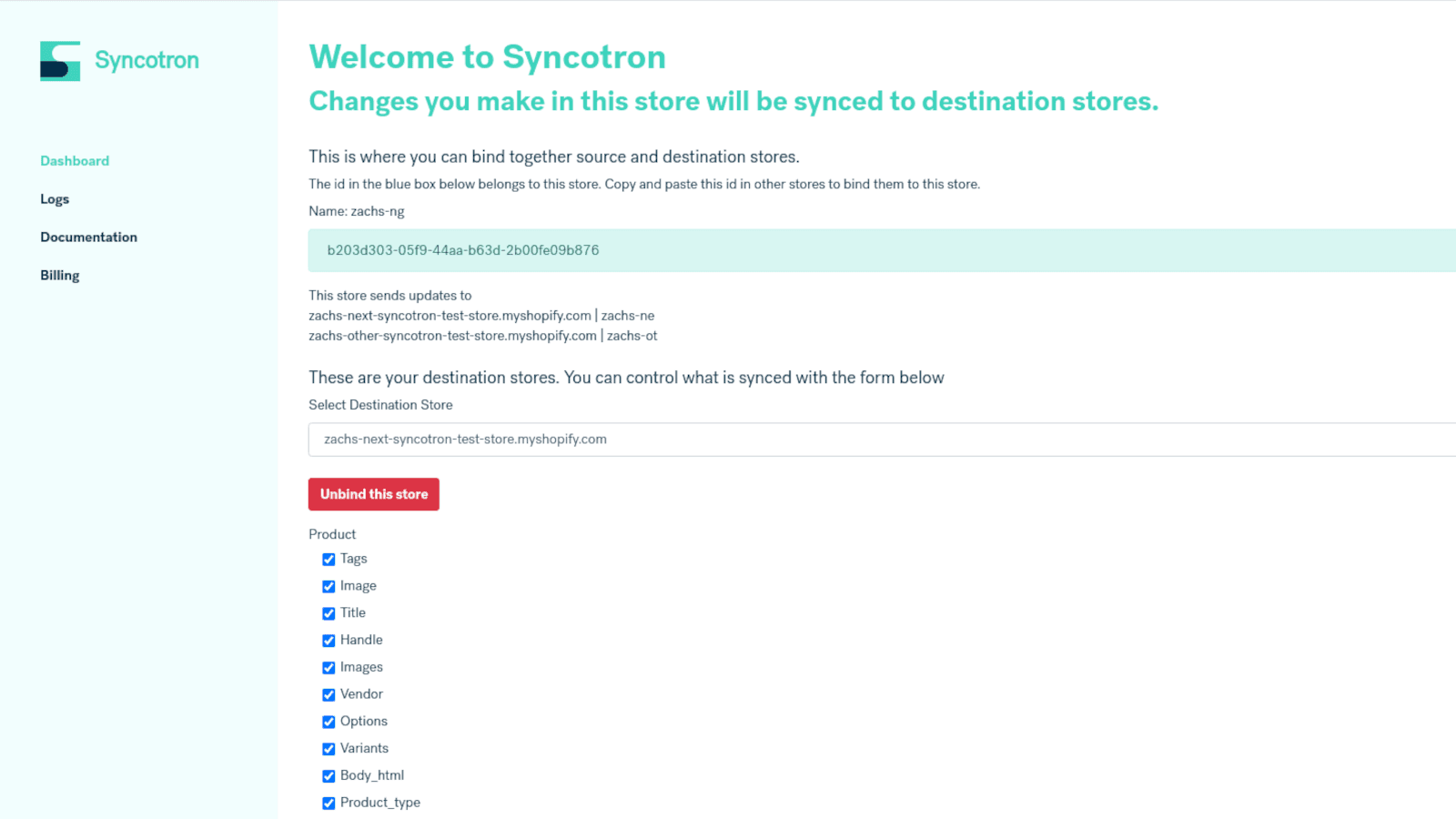The image size is (1456, 819).
Task: Open the Documentation section
Action: (x=88, y=237)
